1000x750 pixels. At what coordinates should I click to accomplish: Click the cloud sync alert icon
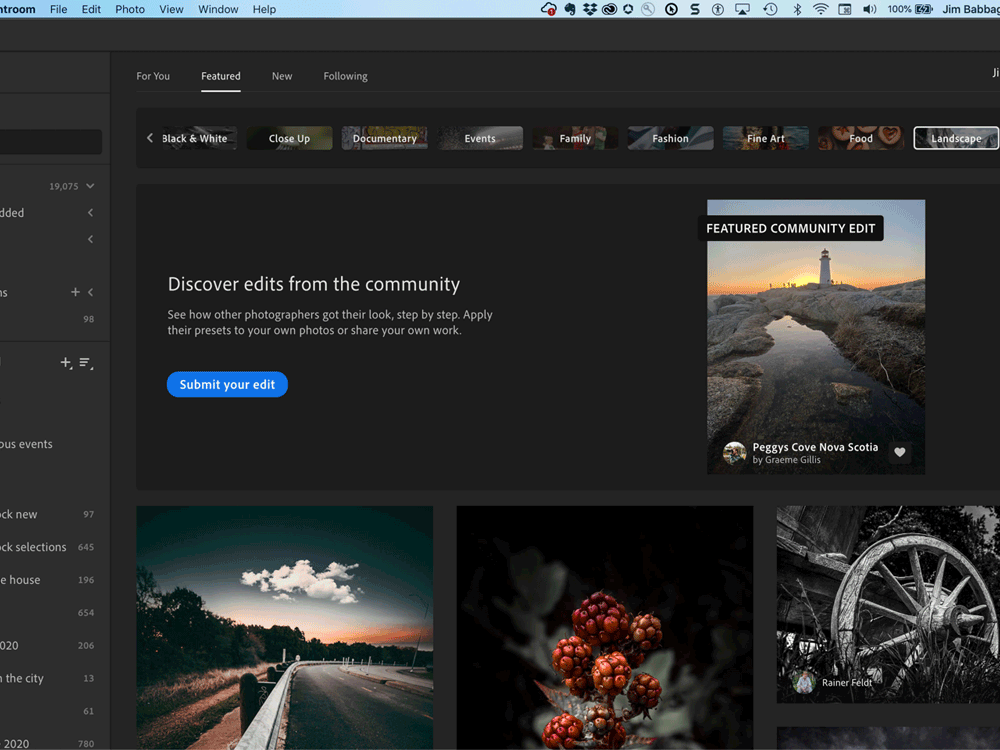[x=548, y=9]
